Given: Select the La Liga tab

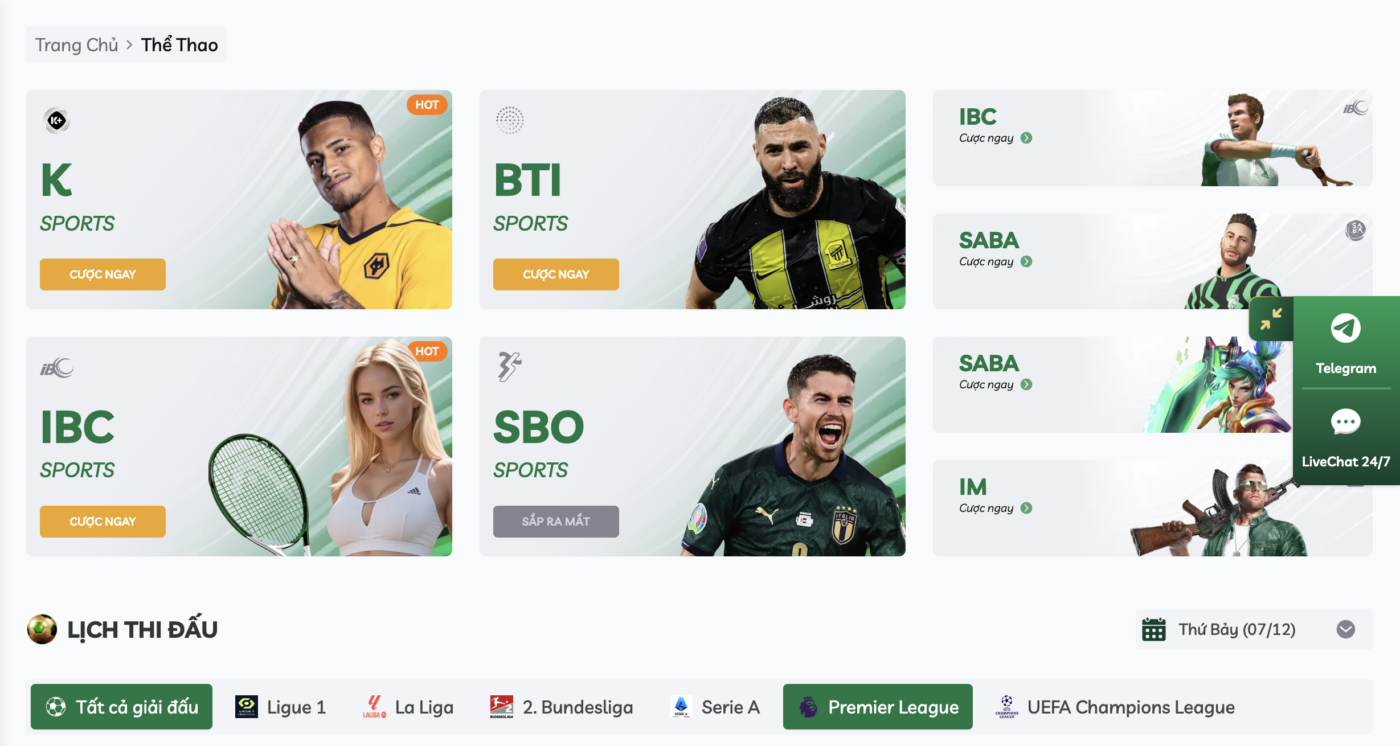Looking at the screenshot, I should click(408, 707).
